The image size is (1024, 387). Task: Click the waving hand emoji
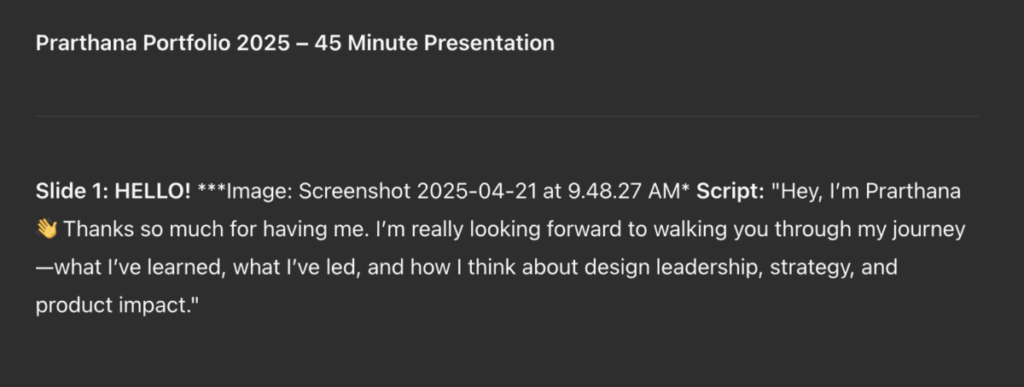click(x=47, y=229)
